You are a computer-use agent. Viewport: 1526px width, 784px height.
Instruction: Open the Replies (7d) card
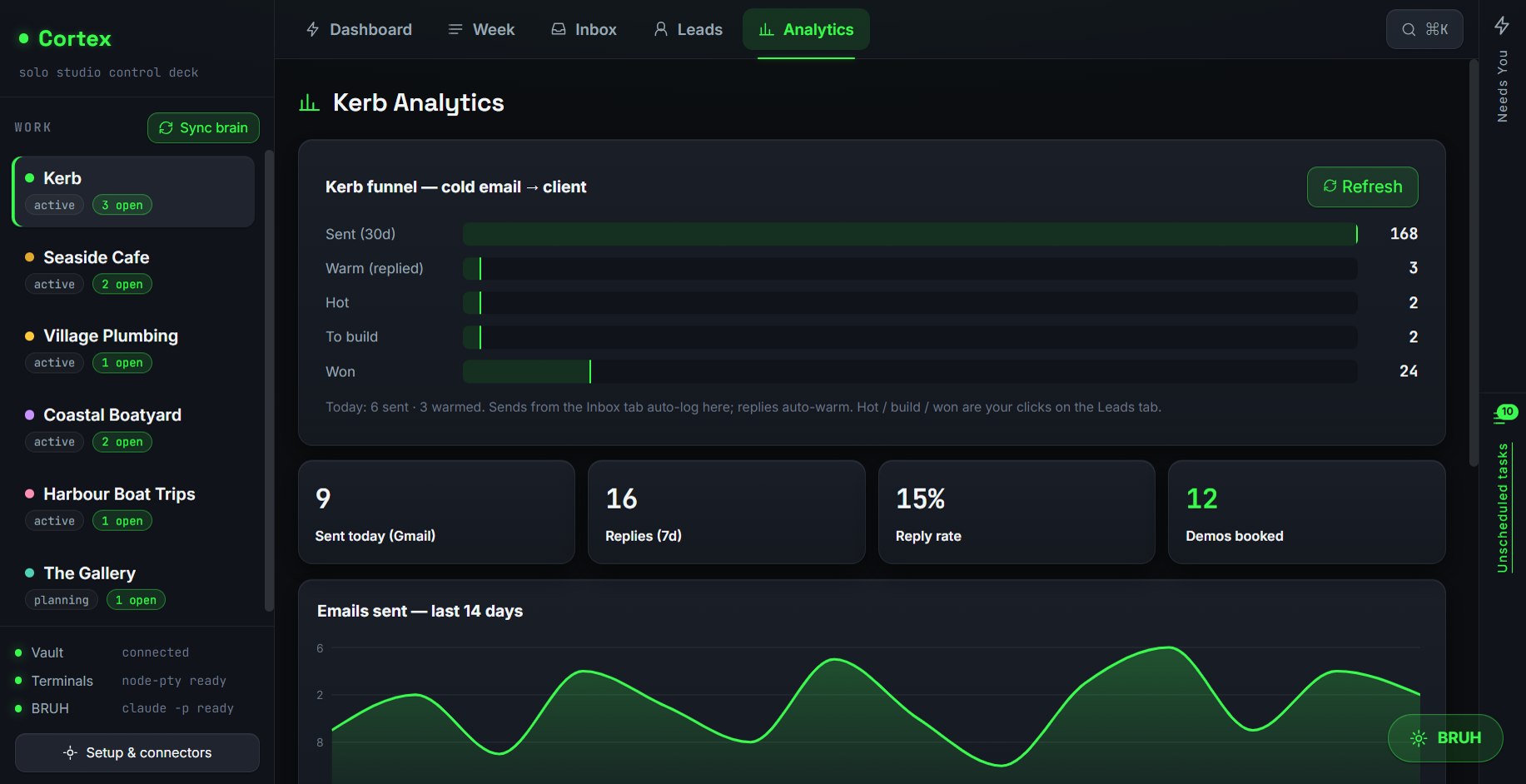point(727,512)
